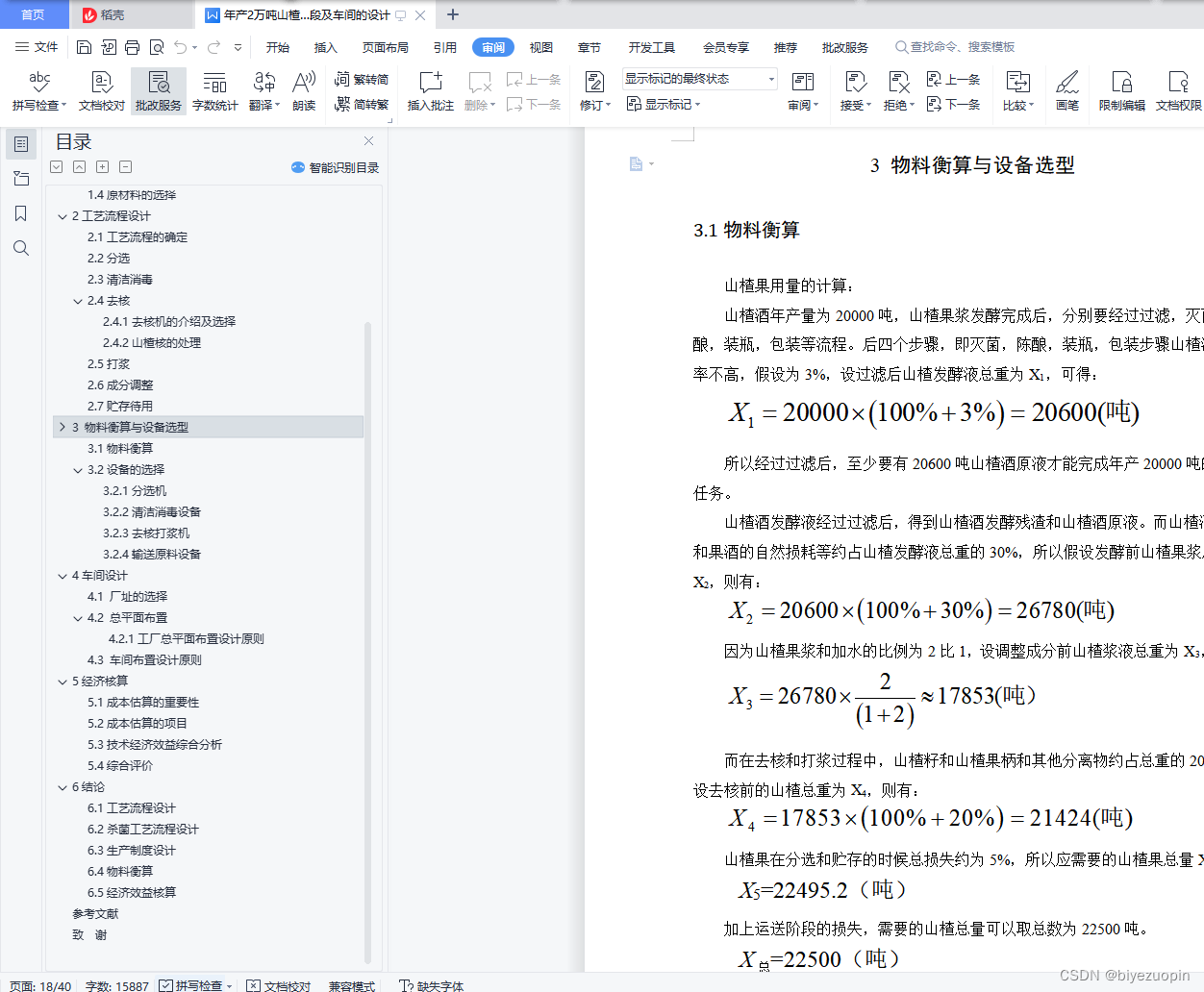
Task: Reject the change (拒绝)
Action: (x=899, y=91)
